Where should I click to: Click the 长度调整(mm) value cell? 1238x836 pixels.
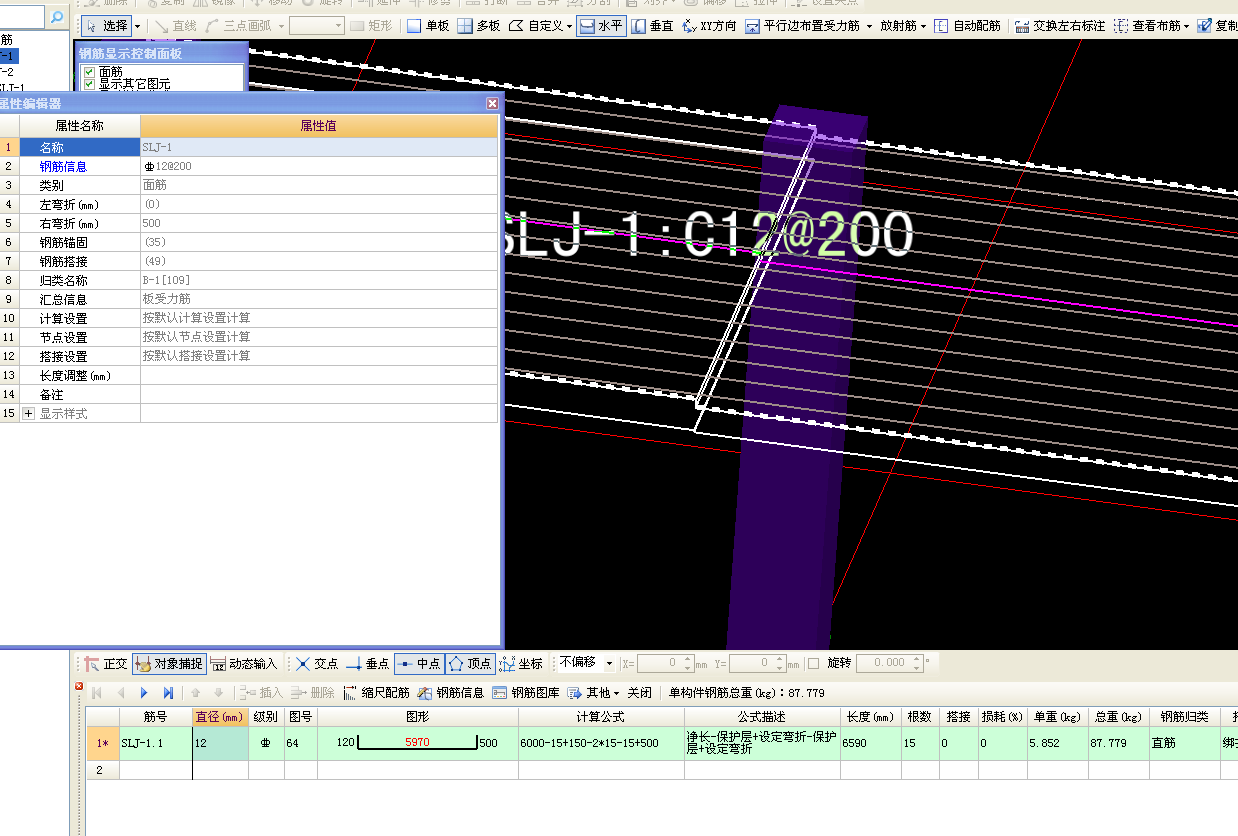pyautogui.click(x=319, y=375)
